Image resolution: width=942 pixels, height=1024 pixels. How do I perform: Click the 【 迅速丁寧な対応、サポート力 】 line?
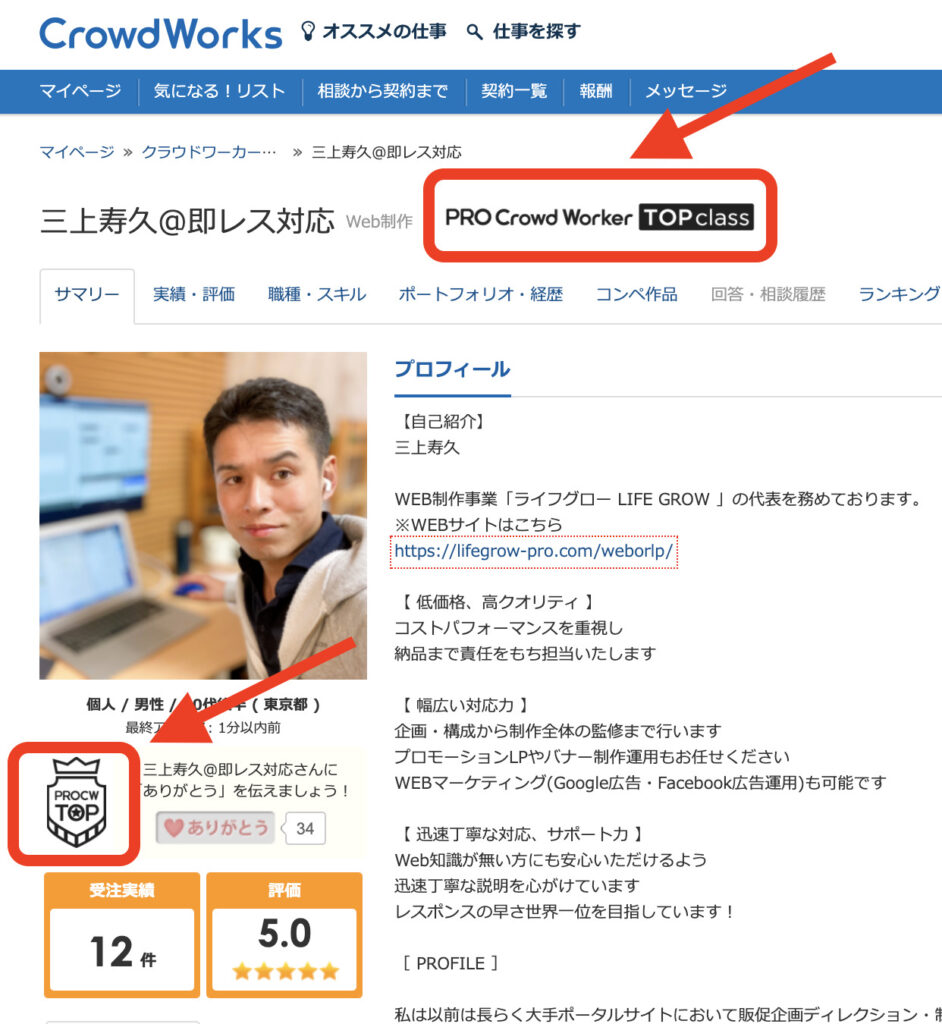click(x=521, y=834)
